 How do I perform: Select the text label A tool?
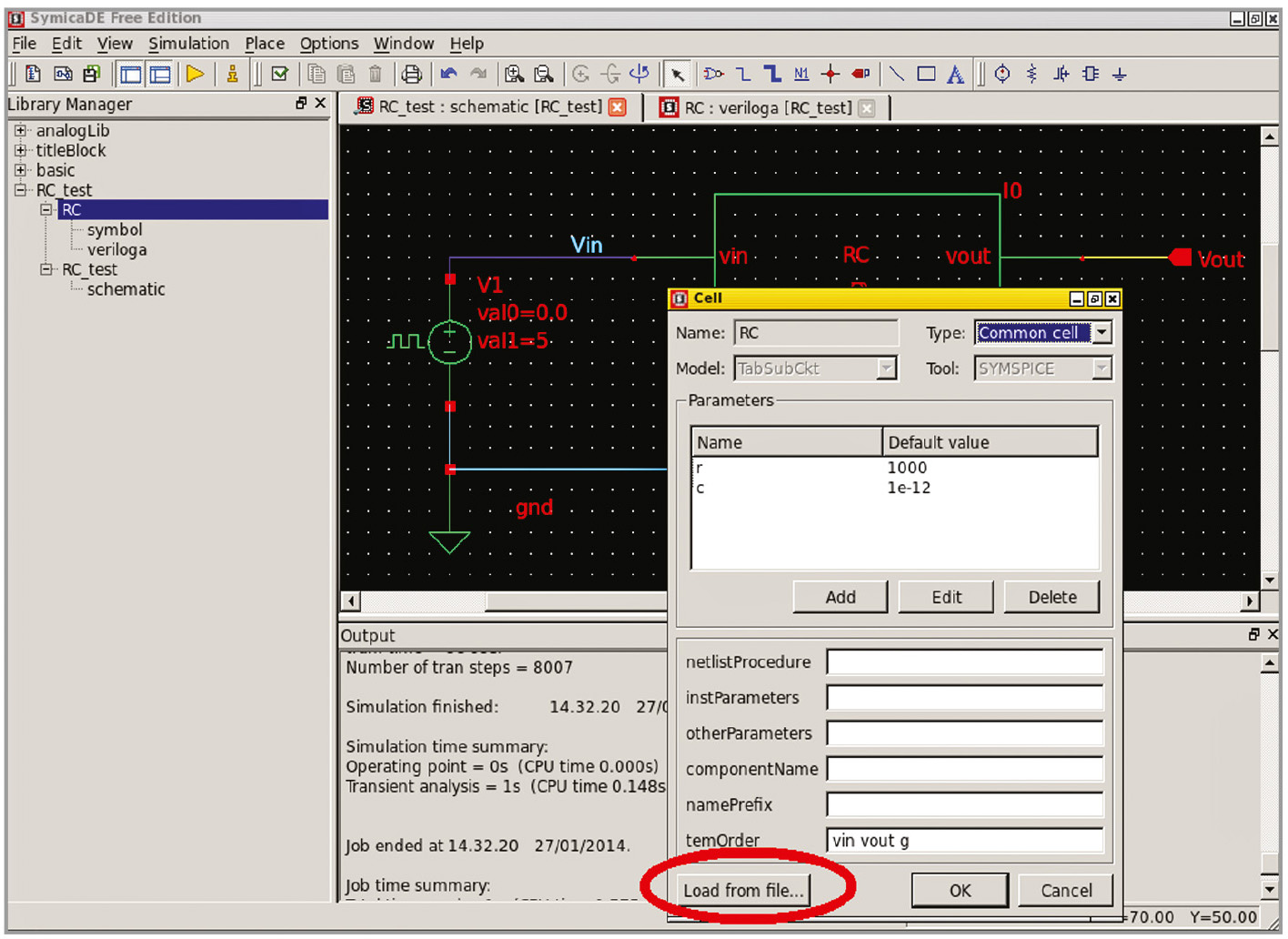955,75
